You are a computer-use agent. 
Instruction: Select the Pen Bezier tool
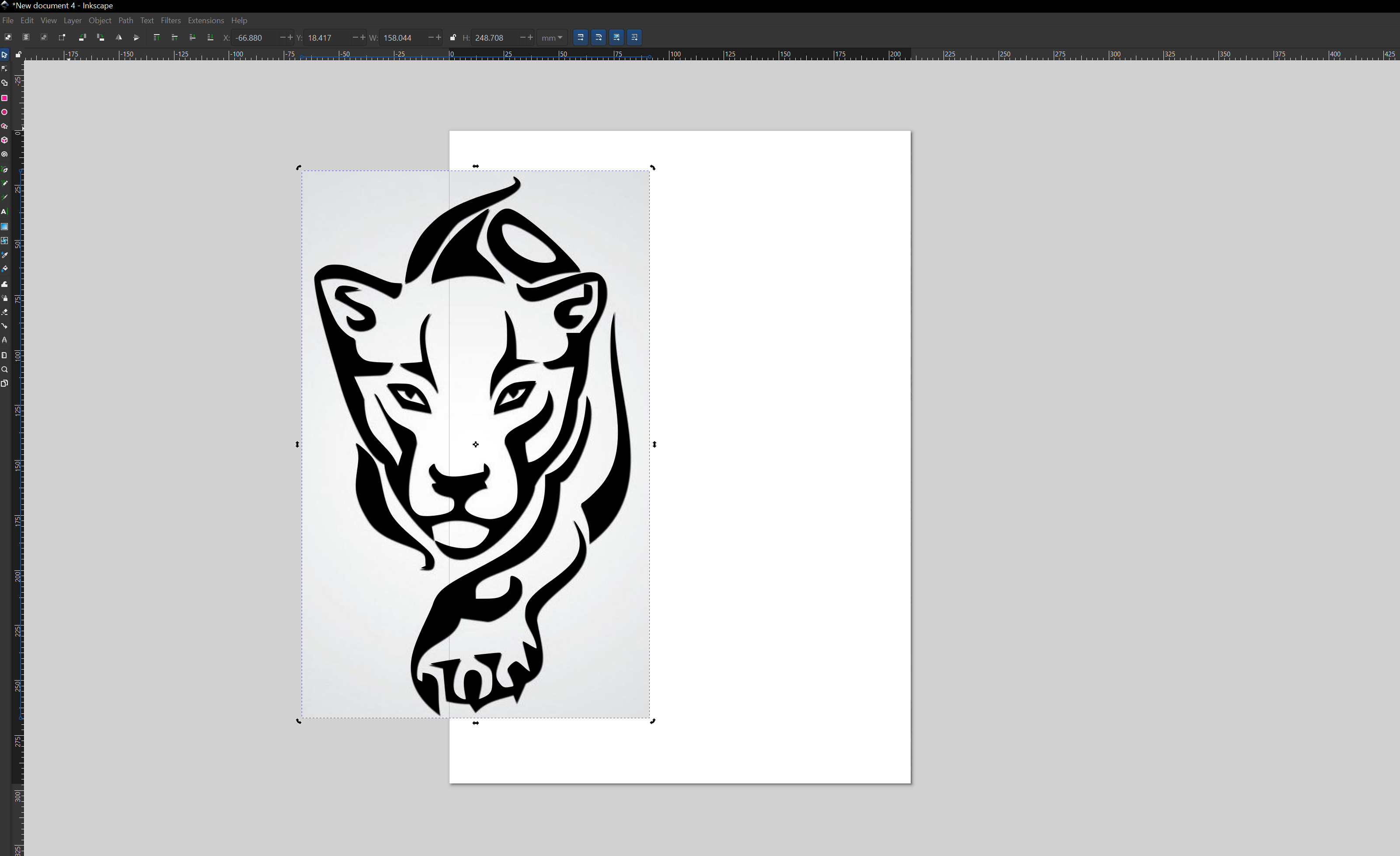tap(4, 170)
